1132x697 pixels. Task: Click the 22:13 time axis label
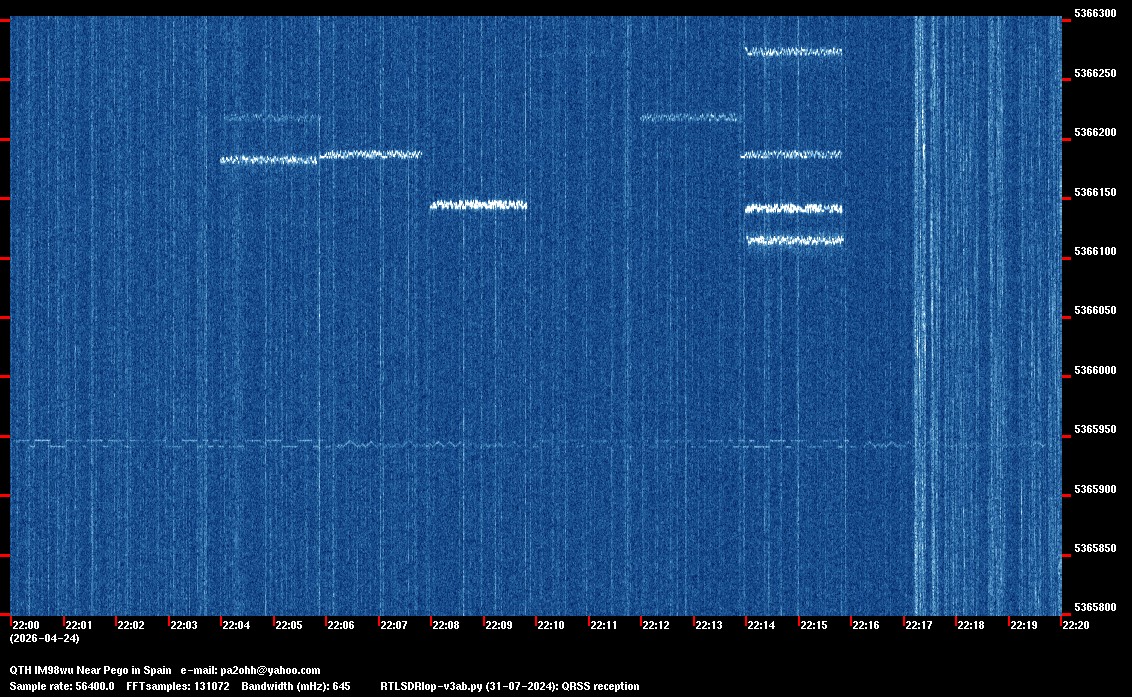click(709, 625)
